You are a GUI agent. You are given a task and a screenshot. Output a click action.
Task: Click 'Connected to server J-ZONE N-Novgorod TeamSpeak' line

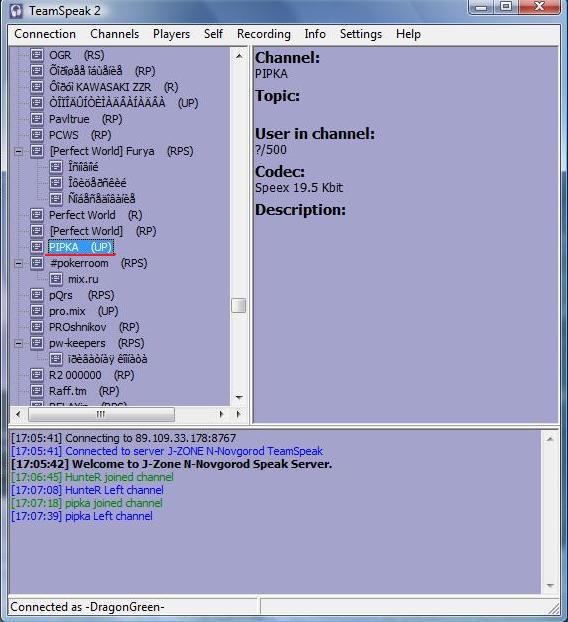tap(167, 451)
